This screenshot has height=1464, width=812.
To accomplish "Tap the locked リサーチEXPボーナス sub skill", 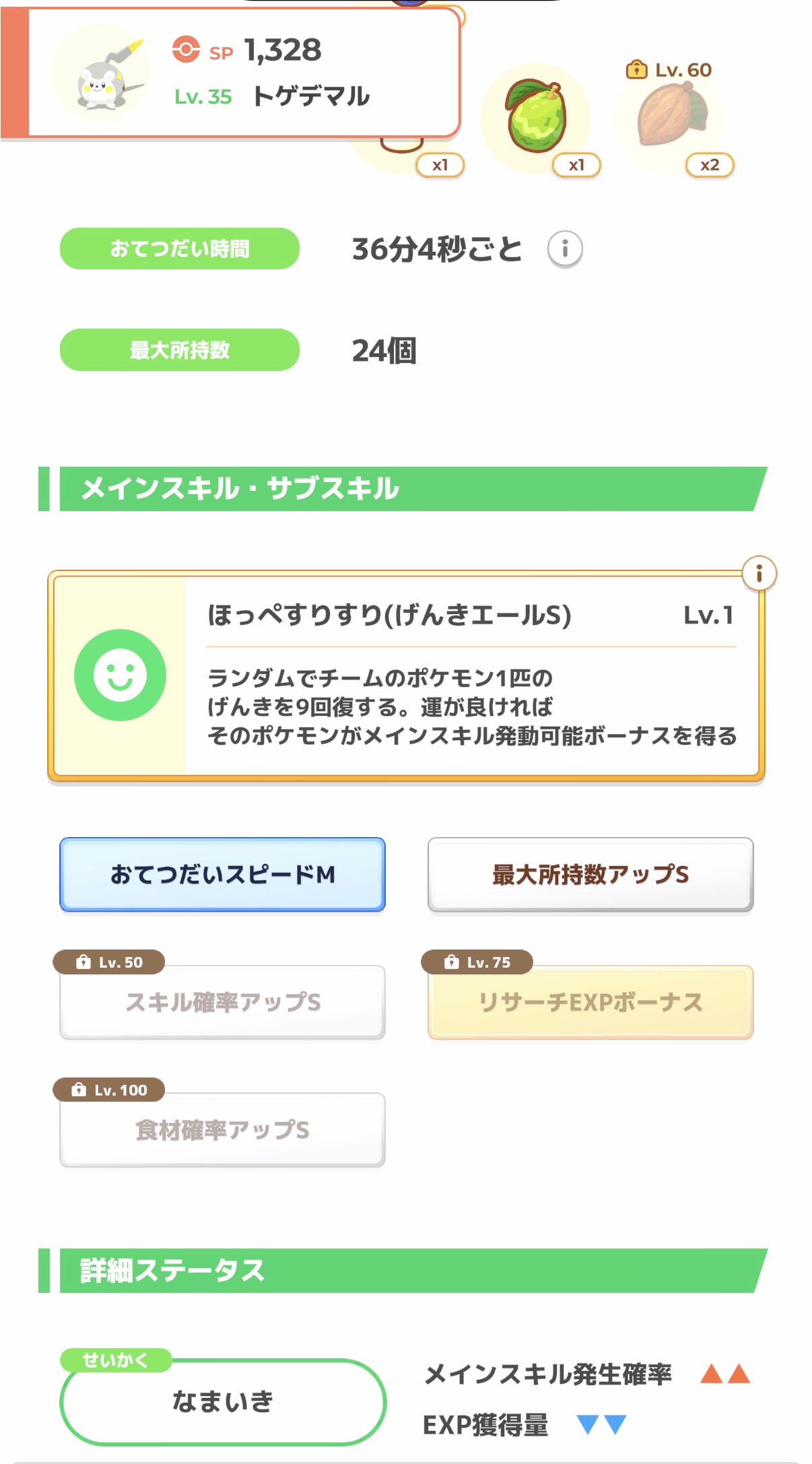I will 590,1002.
